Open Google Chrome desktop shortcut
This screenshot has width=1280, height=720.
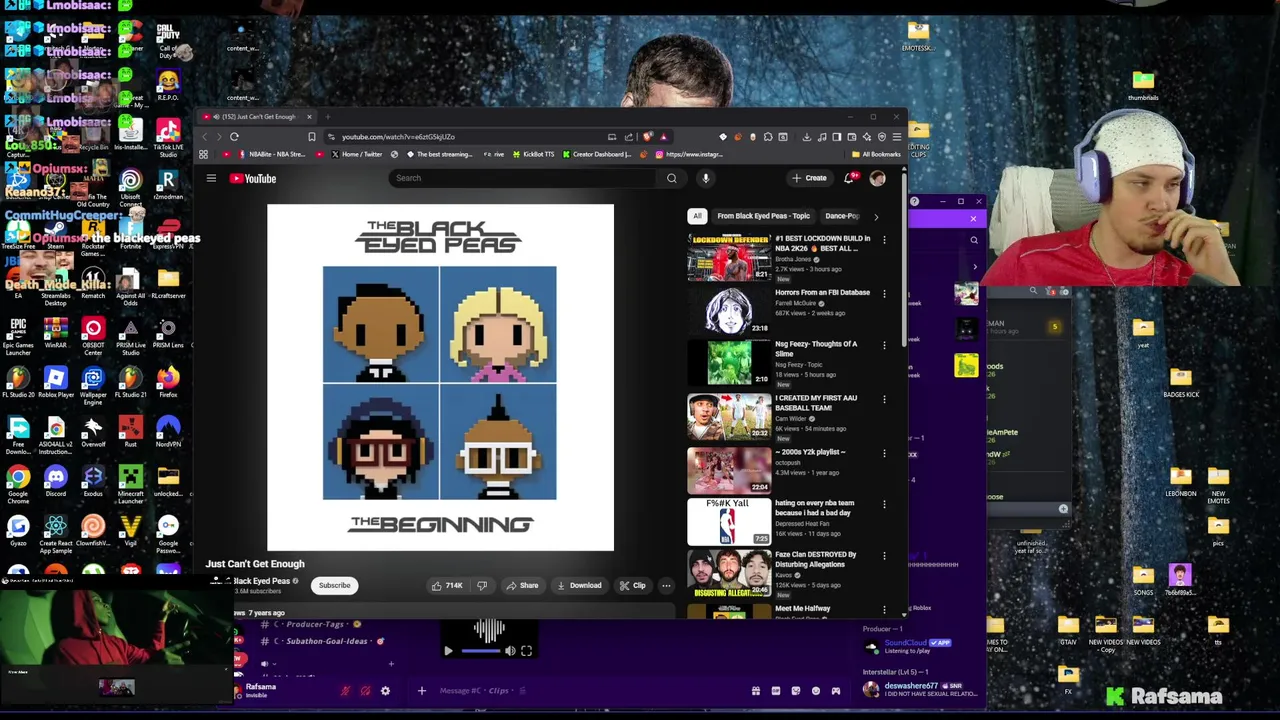coord(18,484)
